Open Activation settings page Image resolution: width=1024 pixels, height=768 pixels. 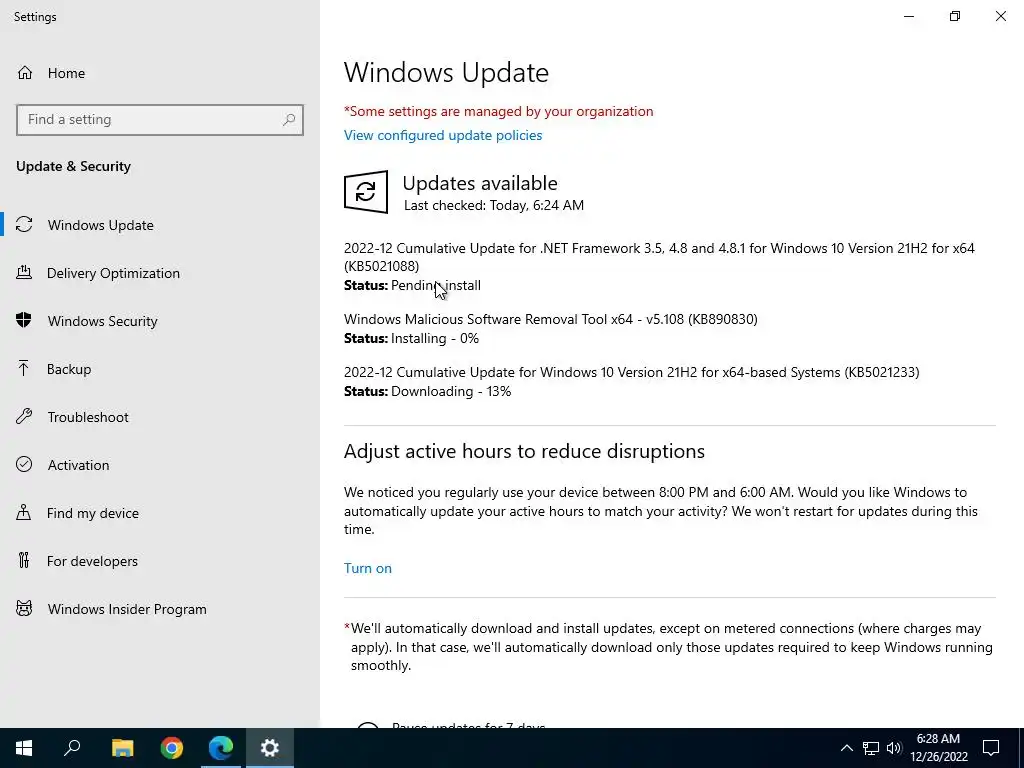(160, 465)
